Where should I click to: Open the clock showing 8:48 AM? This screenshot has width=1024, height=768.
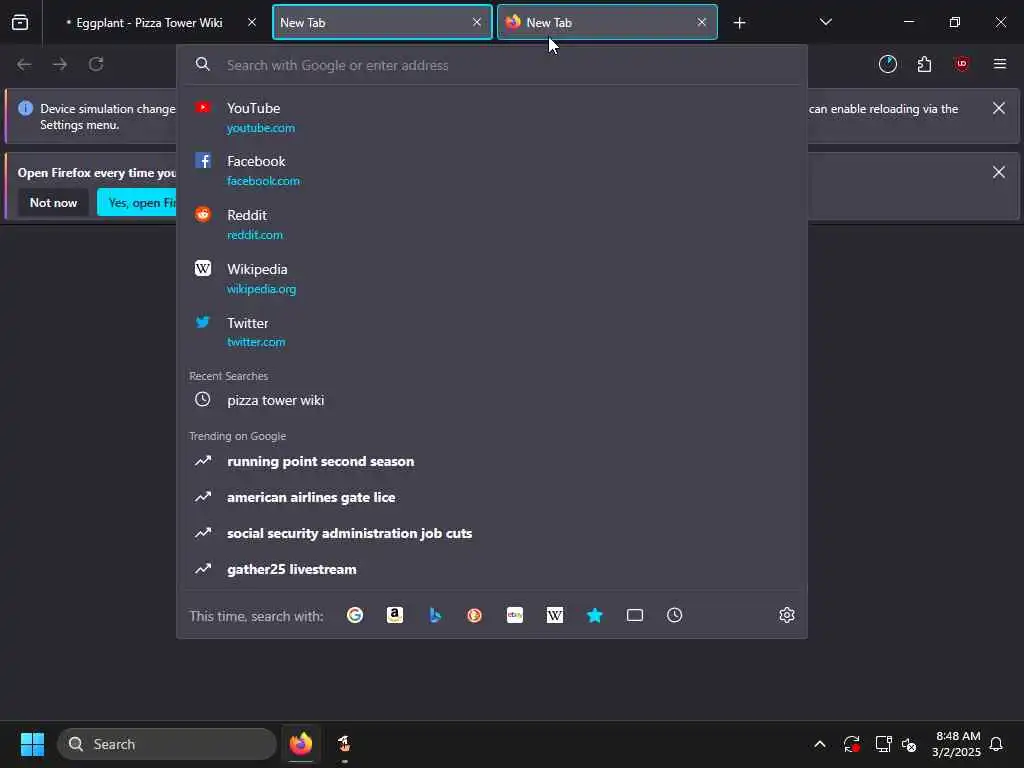pos(957,744)
